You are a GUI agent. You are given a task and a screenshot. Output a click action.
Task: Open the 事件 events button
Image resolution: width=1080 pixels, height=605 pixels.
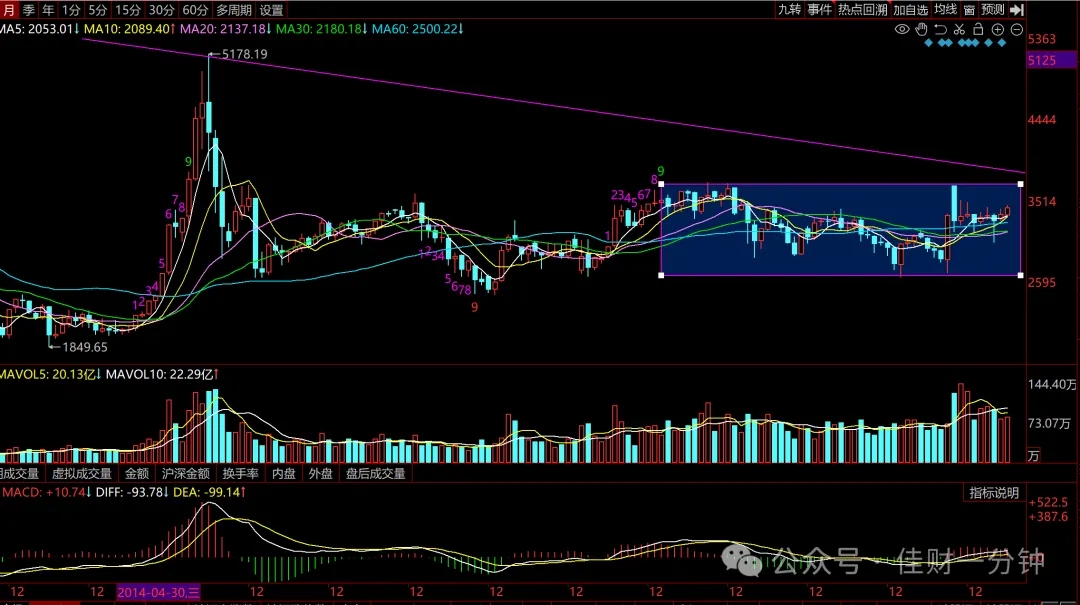(x=820, y=10)
